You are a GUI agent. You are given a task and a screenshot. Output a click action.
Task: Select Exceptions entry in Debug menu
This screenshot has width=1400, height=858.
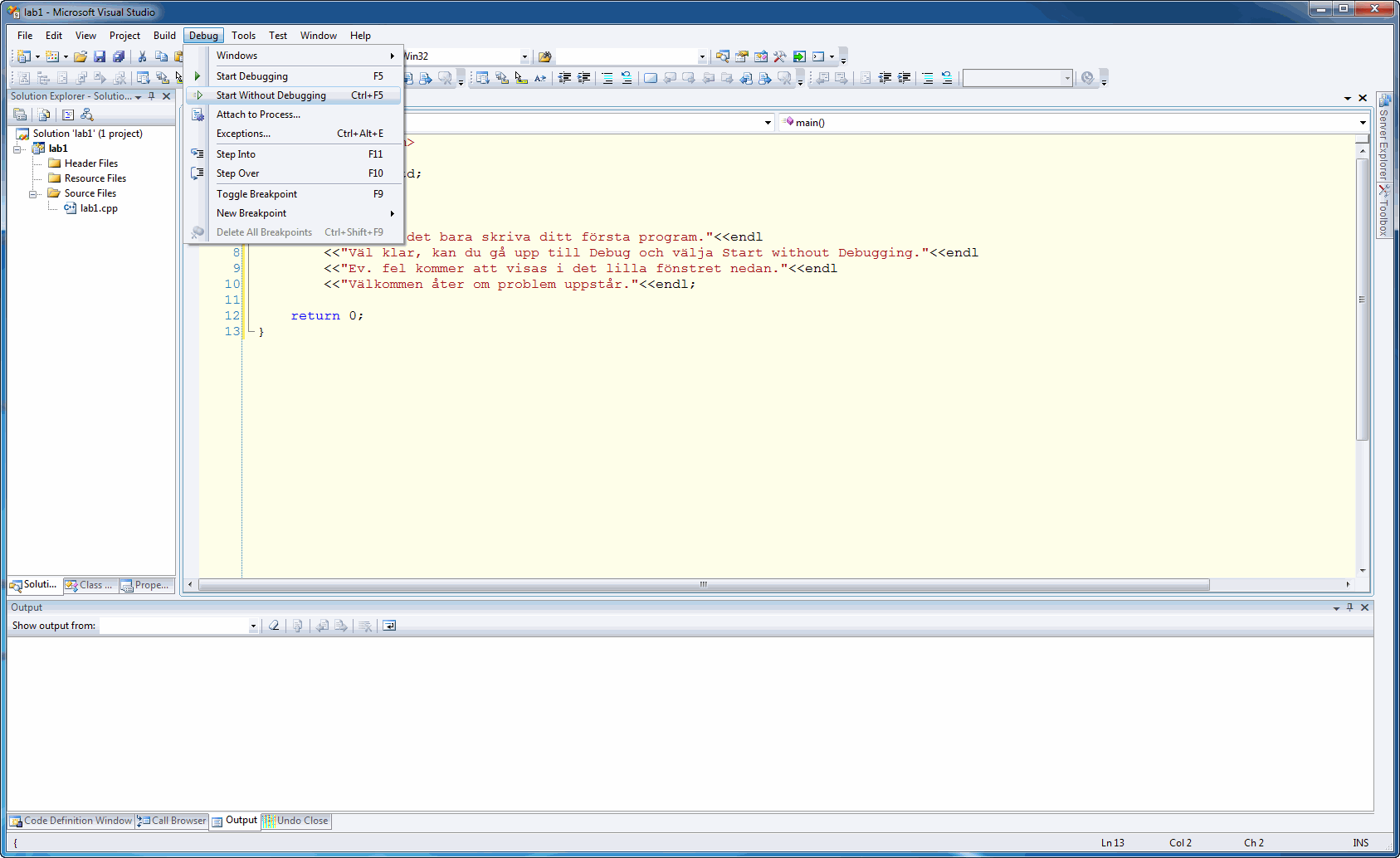point(294,134)
